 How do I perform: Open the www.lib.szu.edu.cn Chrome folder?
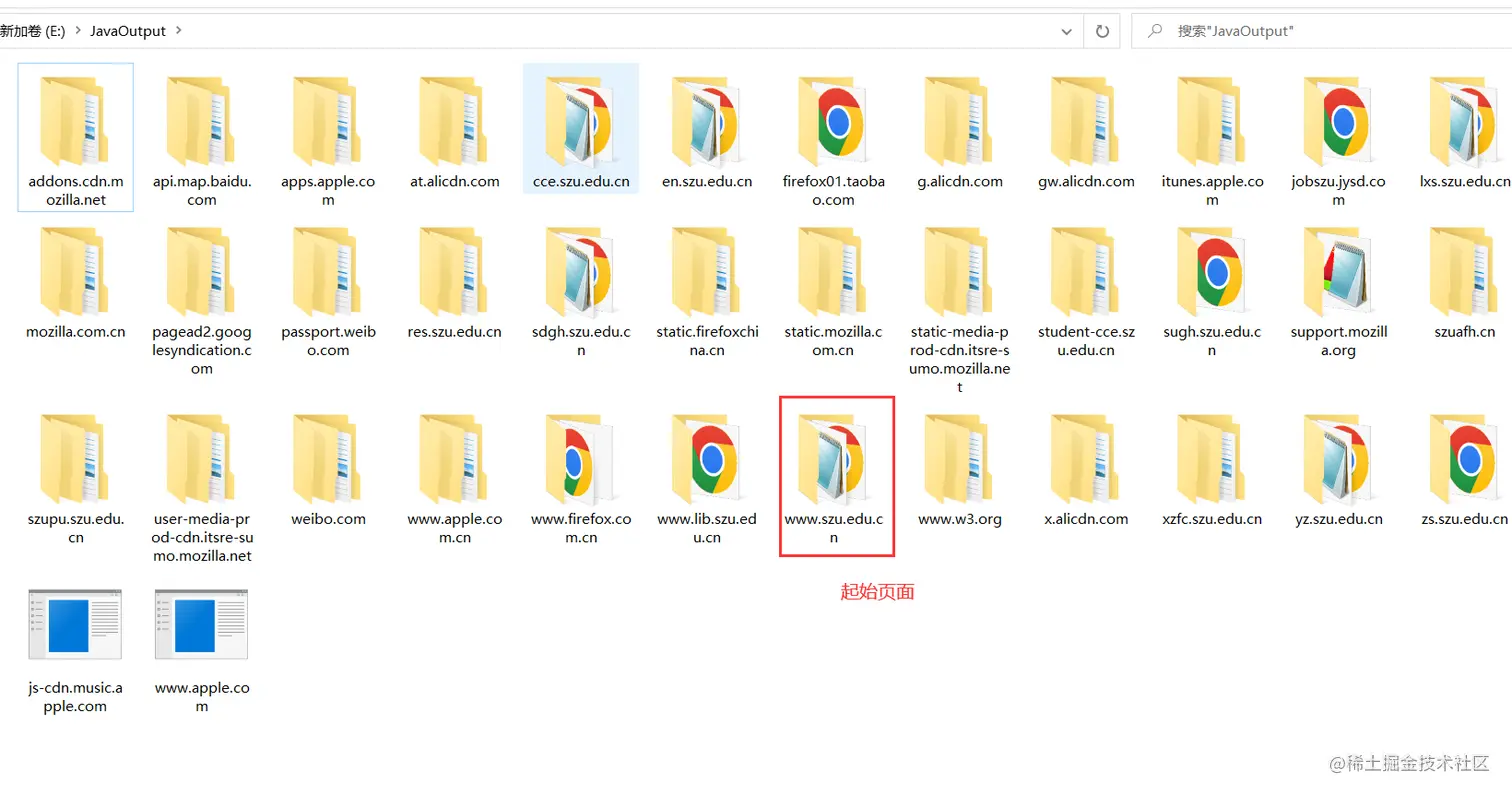(708, 463)
